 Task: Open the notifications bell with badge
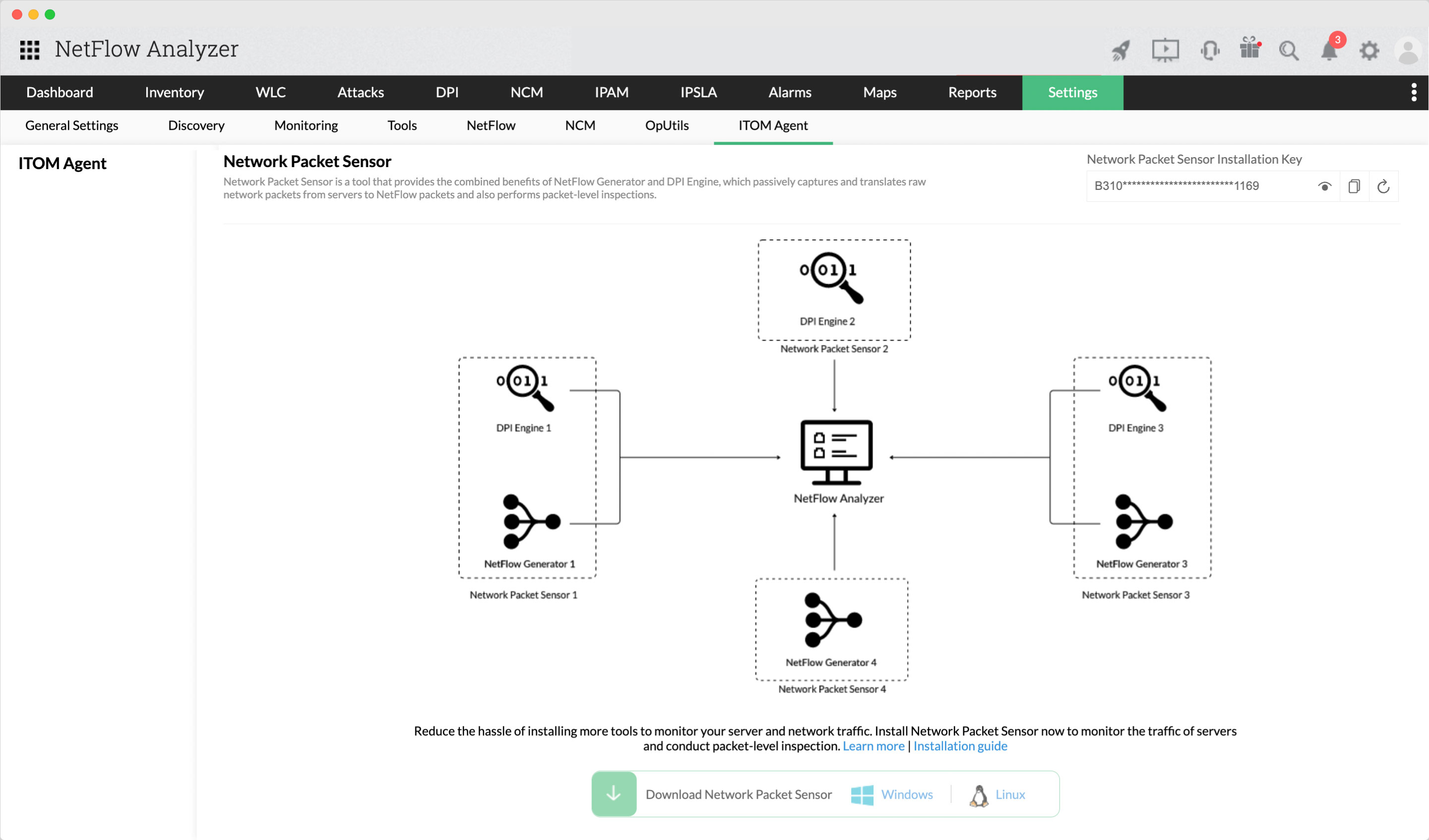tap(1330, 50)
